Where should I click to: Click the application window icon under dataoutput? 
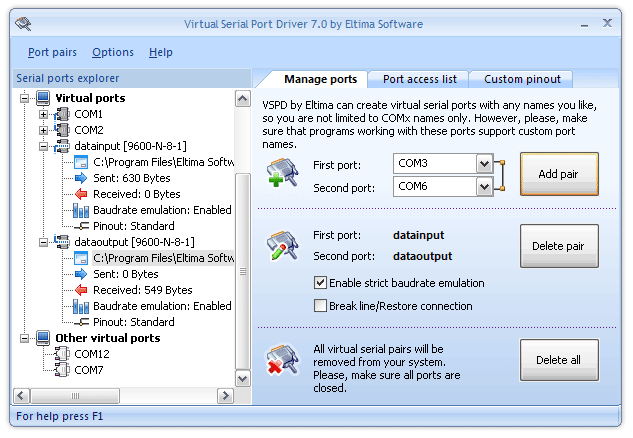click(x=81, y=258)
